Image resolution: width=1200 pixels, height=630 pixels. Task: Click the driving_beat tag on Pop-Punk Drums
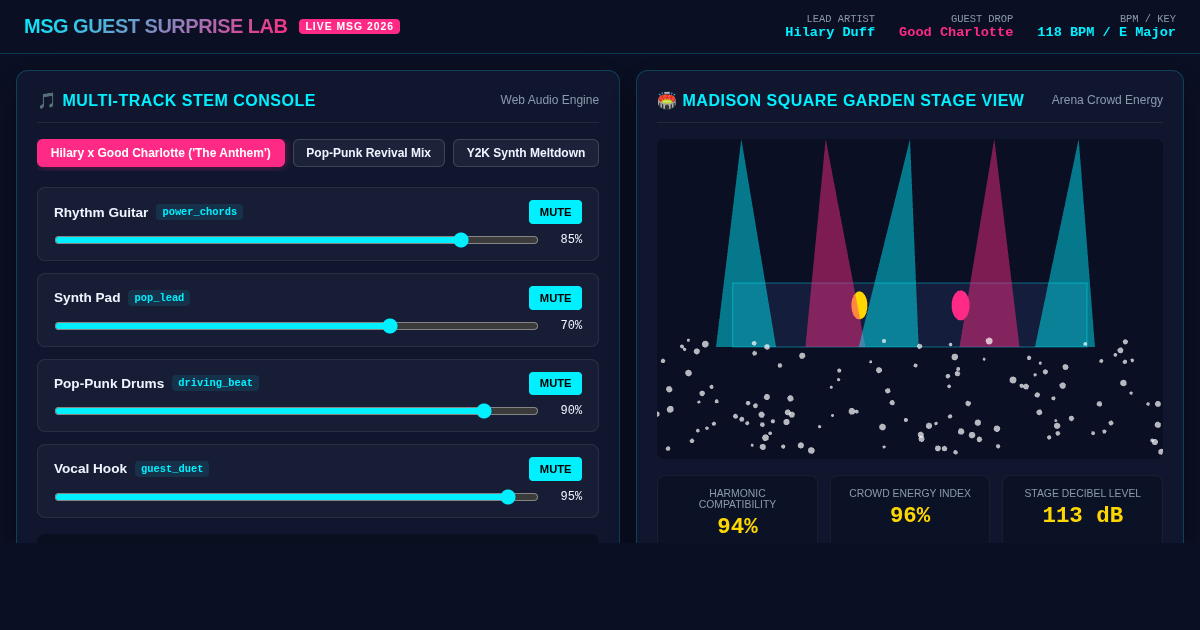coord(215,383)
